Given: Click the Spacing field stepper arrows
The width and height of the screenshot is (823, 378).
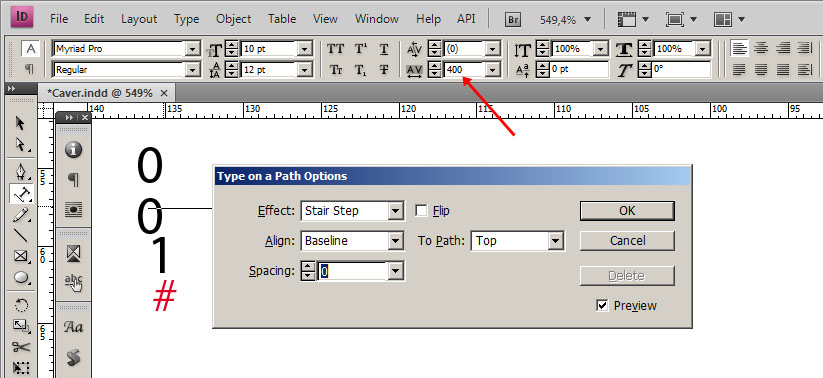Looking at the screenshot, I should 309,271.
